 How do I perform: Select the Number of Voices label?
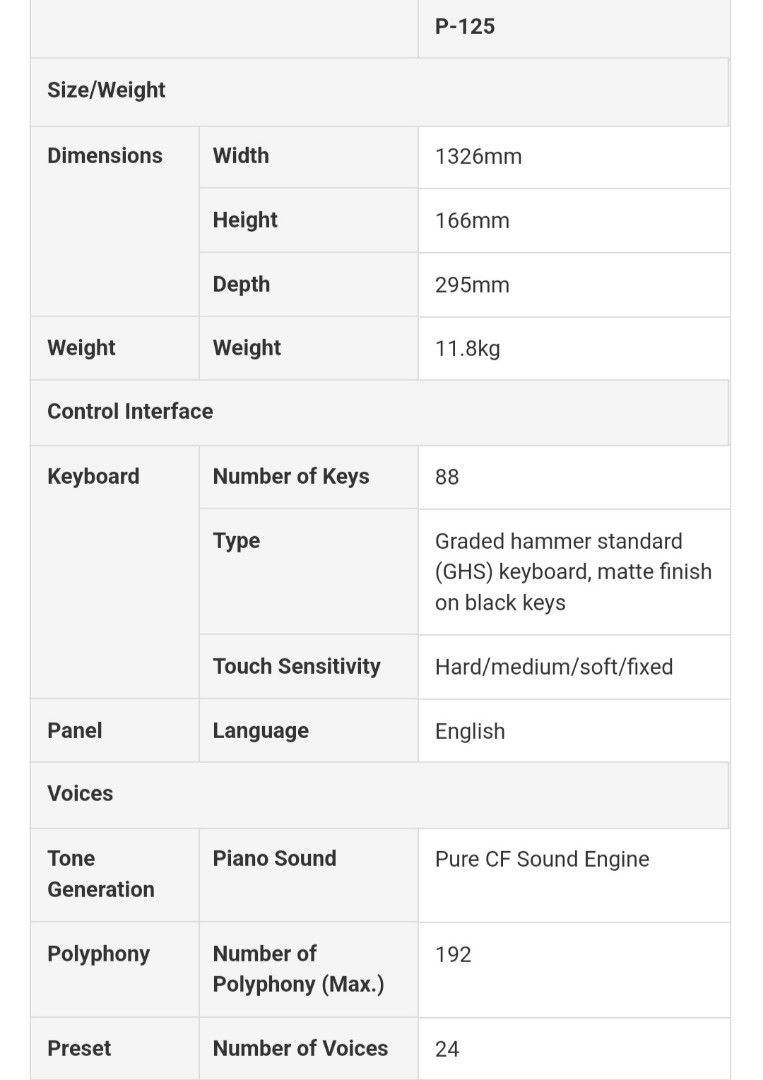tap(300, 1049)
